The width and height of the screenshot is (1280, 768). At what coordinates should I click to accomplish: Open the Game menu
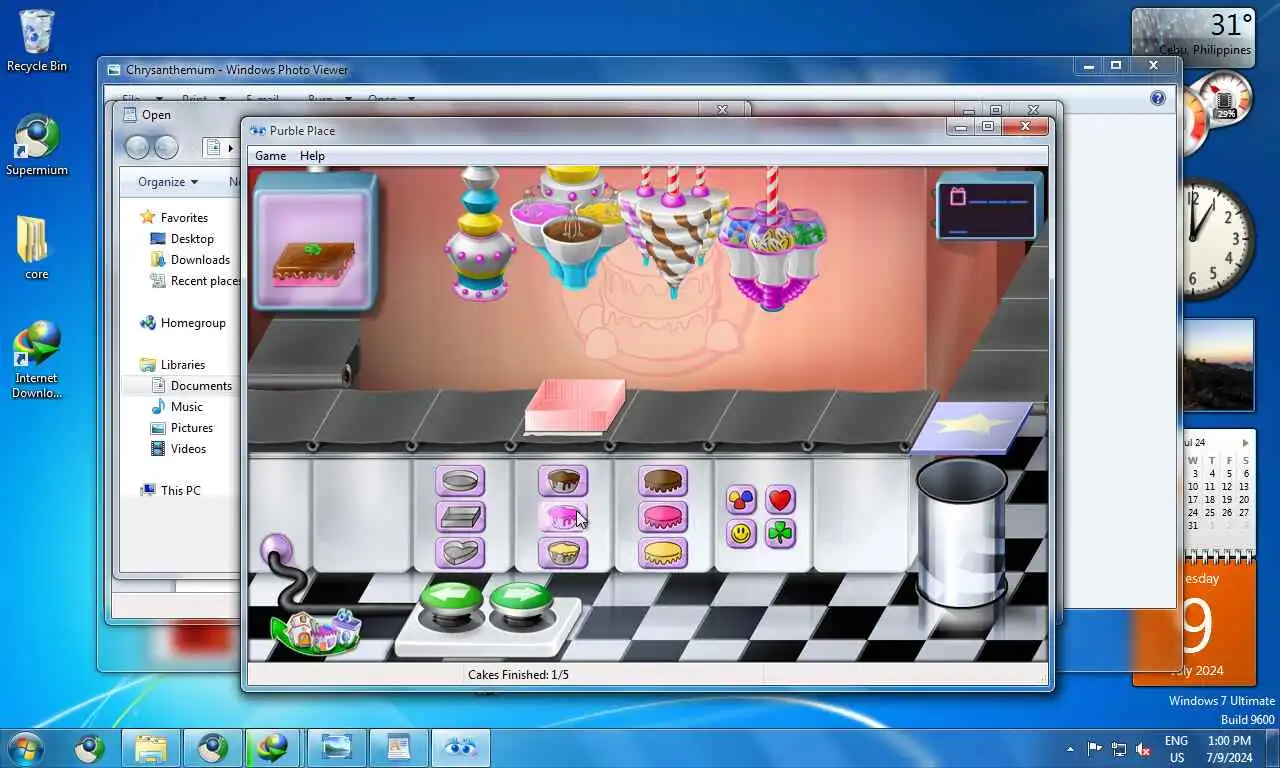pos(270,156)
